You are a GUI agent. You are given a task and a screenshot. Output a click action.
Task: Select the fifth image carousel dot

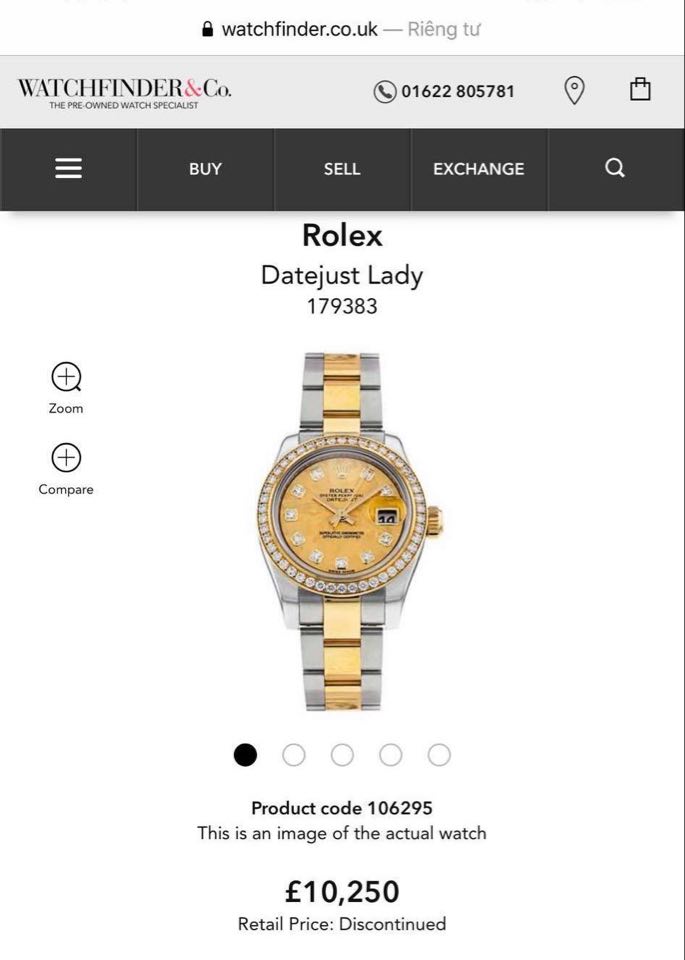coord(439,755)
